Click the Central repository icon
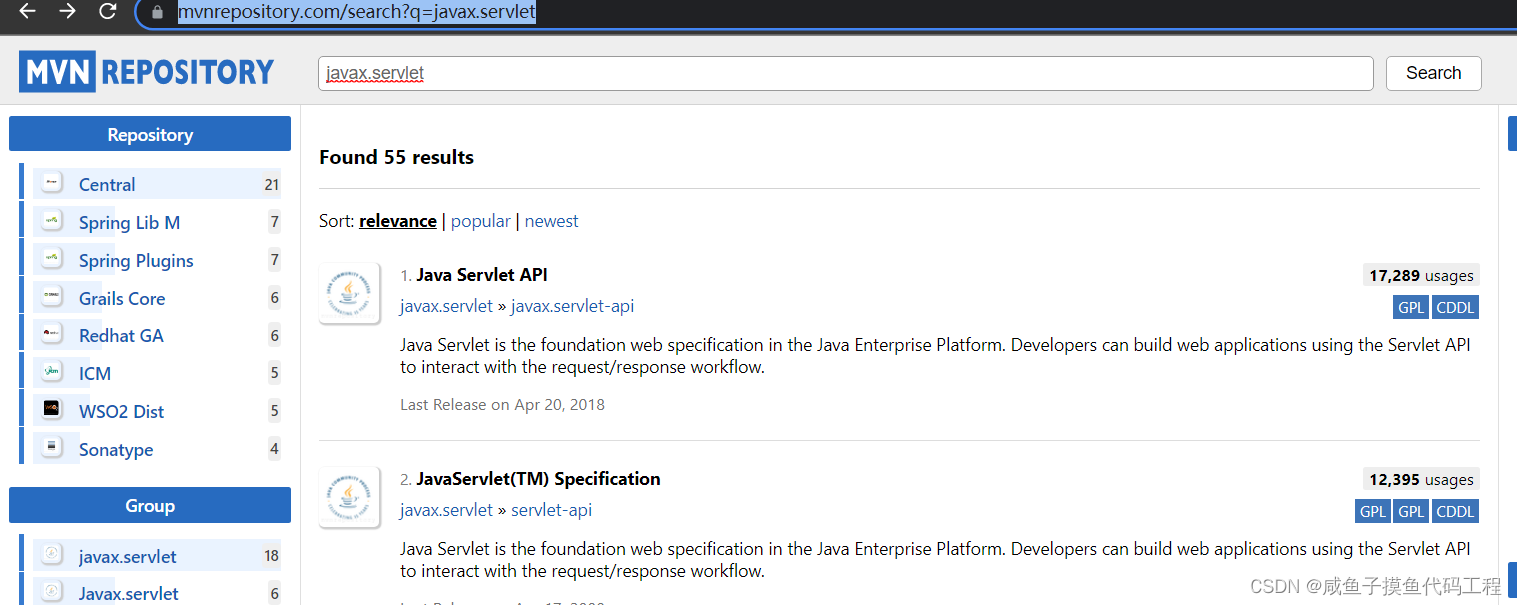This screenshot has height=605, width=1517. (52, 183)
